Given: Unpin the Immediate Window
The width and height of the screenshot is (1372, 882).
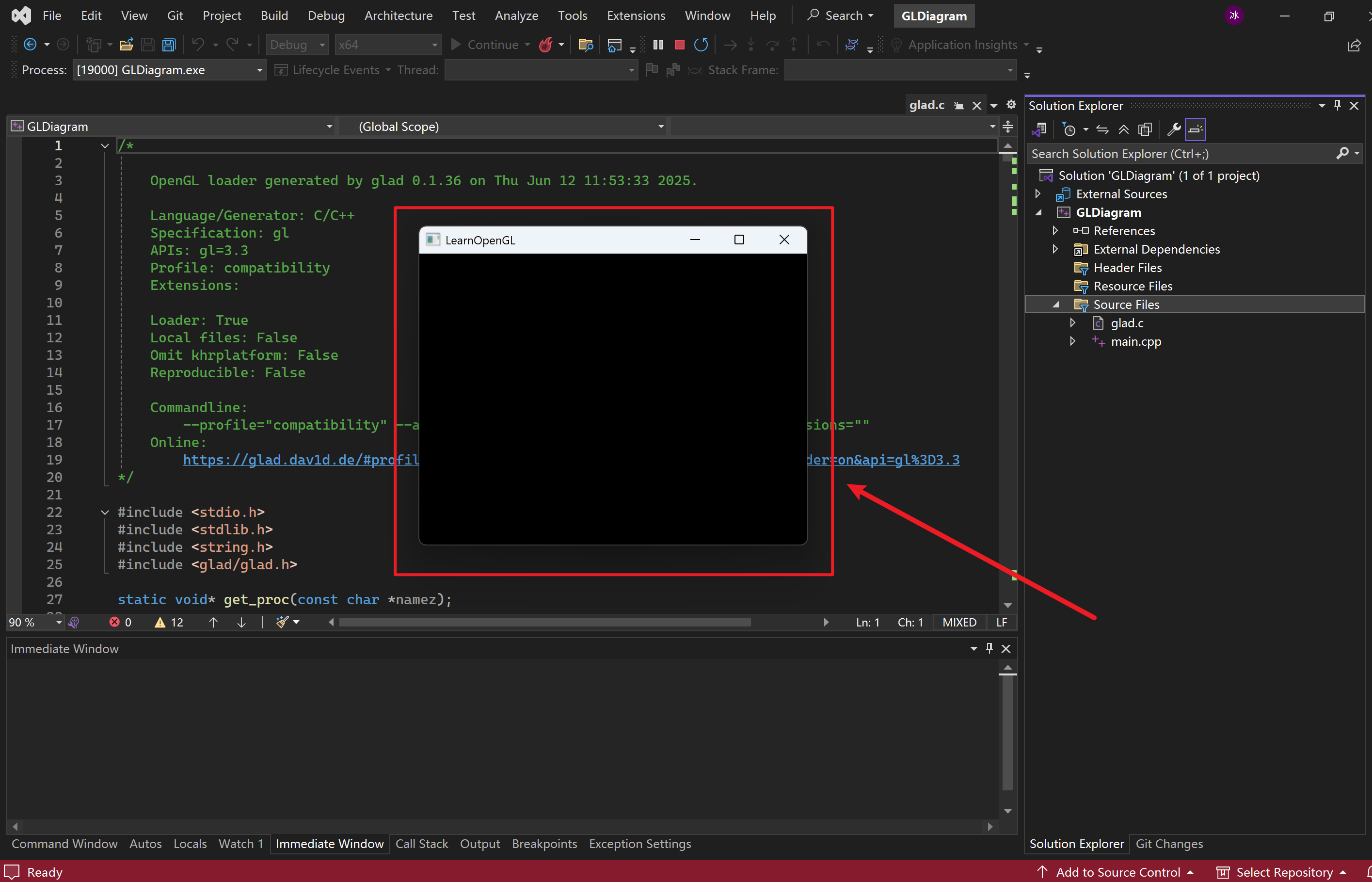Looking at the screenshot, I should 989,648.
